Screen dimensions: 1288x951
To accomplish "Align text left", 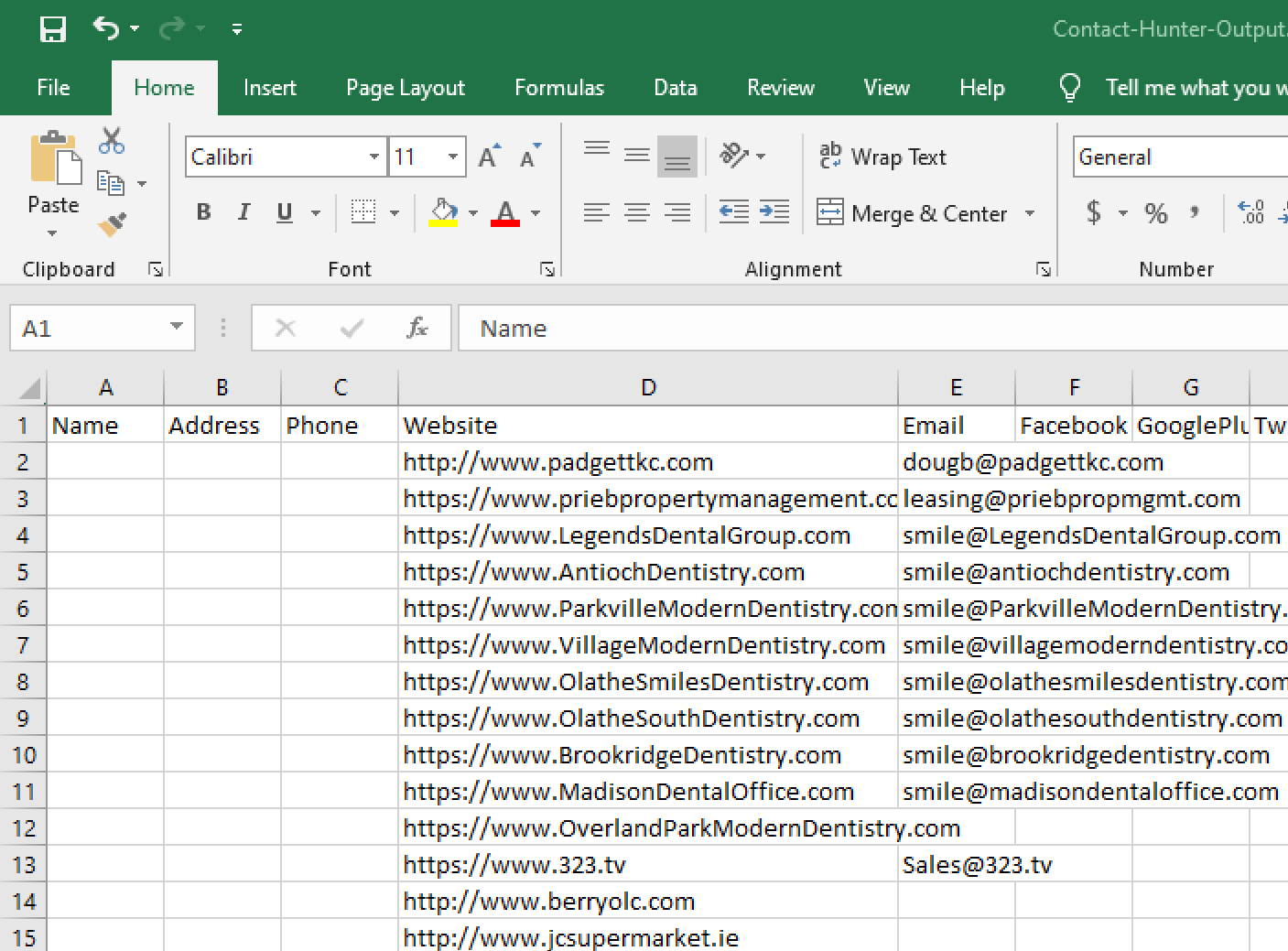I will (x=597, y=212).
